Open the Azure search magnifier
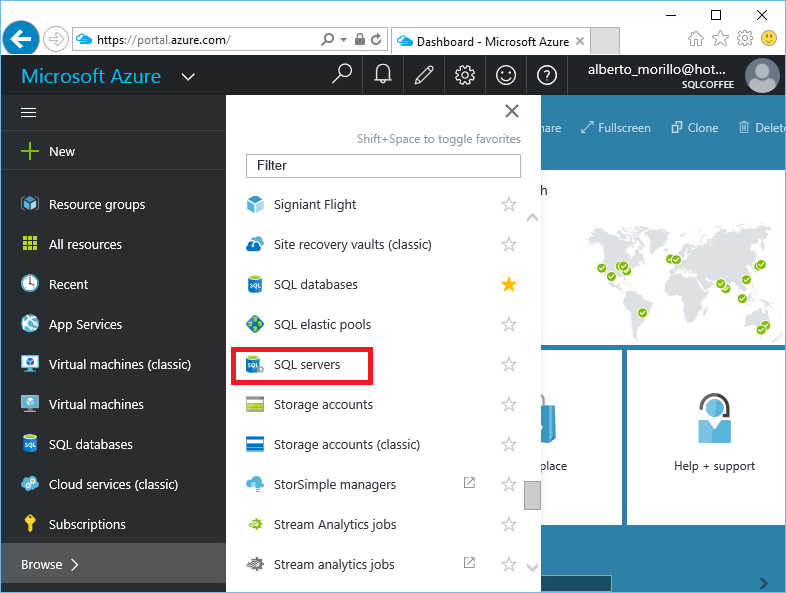 pyautogui.click(x=342, y=75)
